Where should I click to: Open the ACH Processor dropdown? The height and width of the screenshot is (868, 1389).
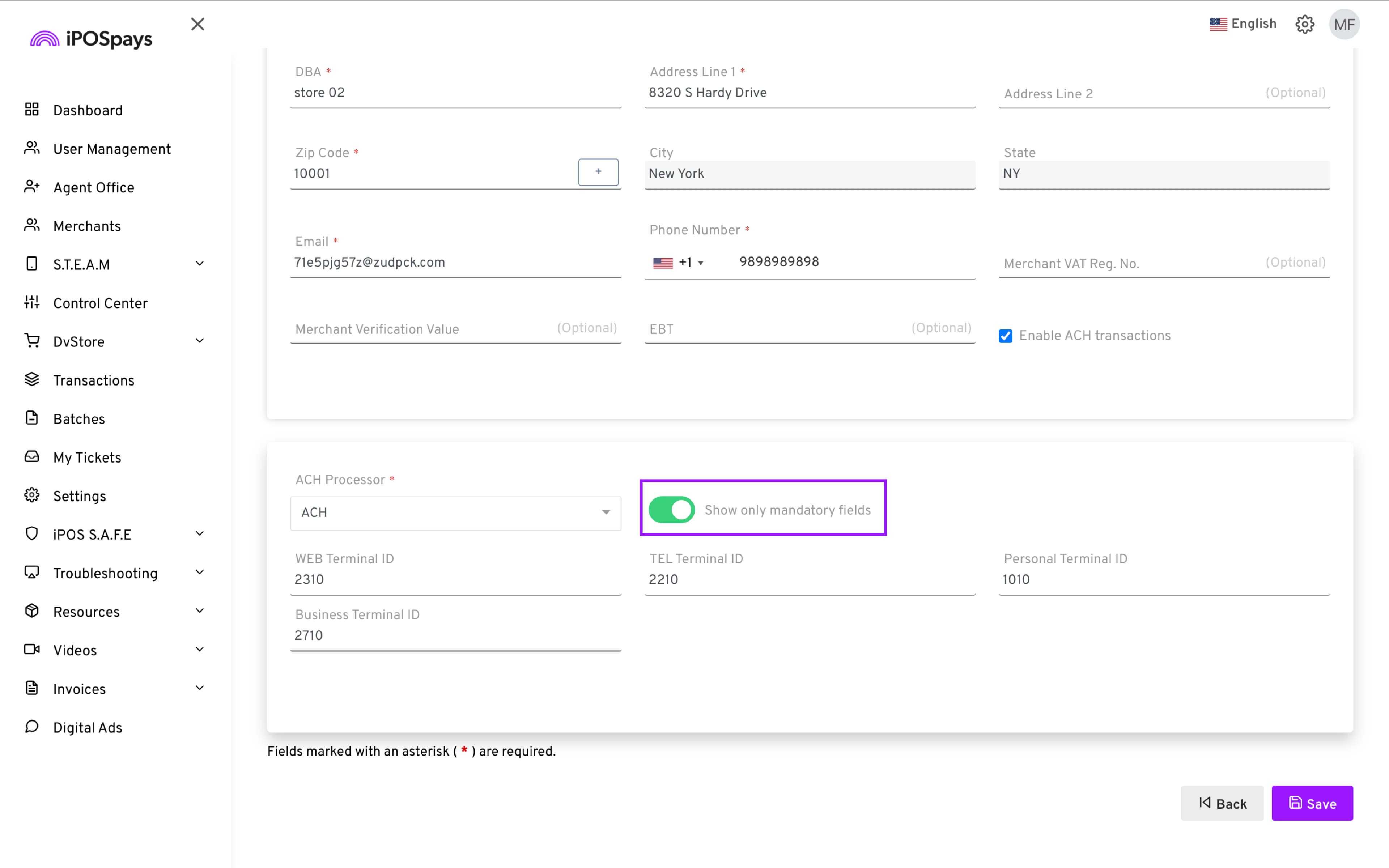[455, 512]
